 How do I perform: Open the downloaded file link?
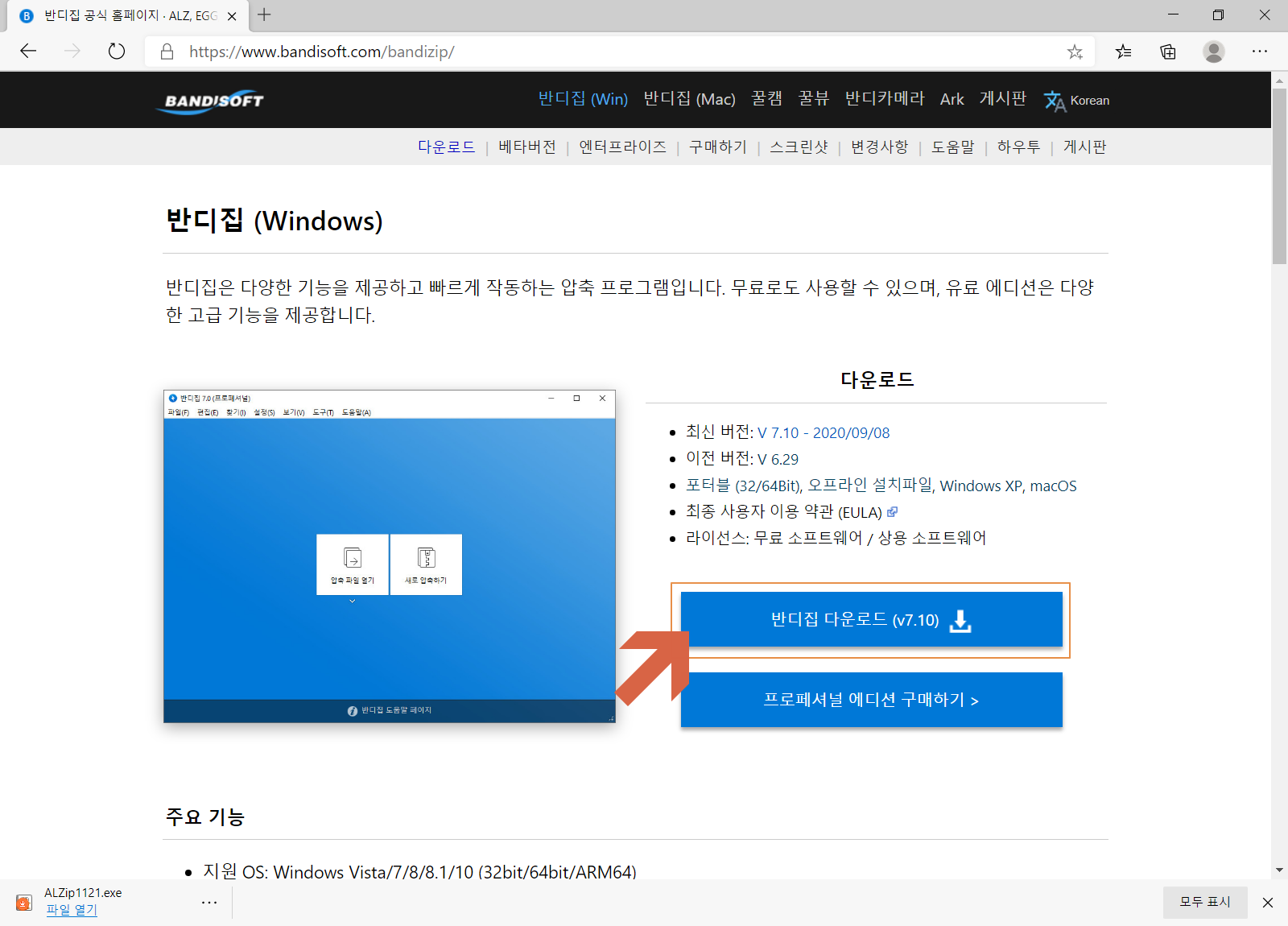click(x=72, y=910)
